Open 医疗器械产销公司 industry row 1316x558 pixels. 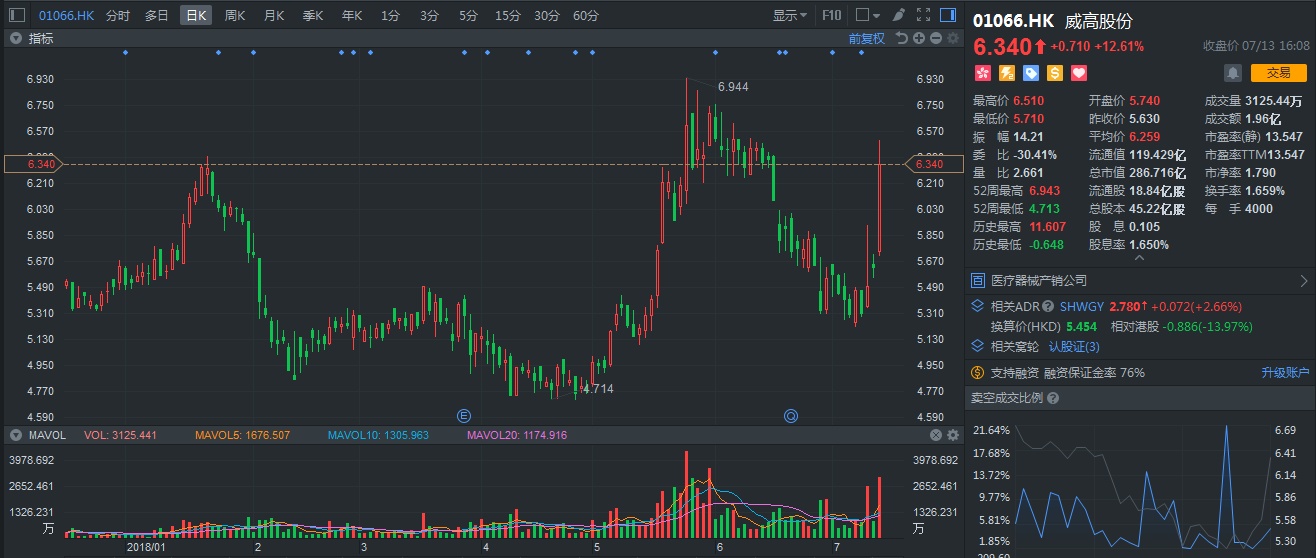pos(1140,281)
